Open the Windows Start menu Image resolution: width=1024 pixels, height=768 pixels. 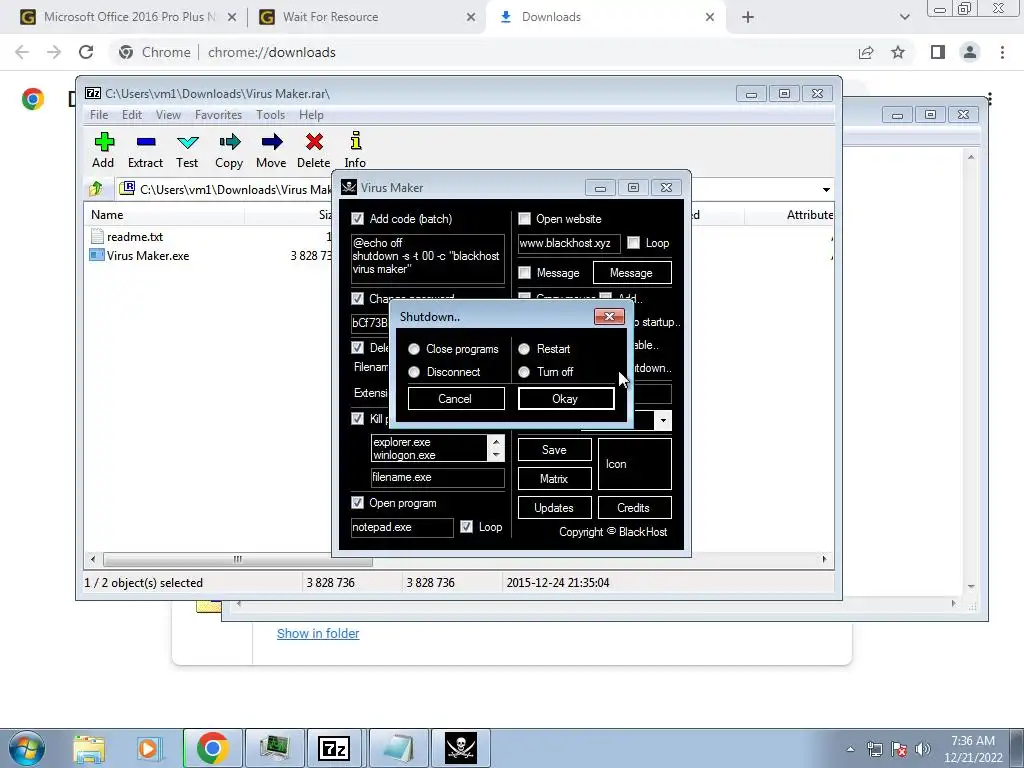pos(27,748)
